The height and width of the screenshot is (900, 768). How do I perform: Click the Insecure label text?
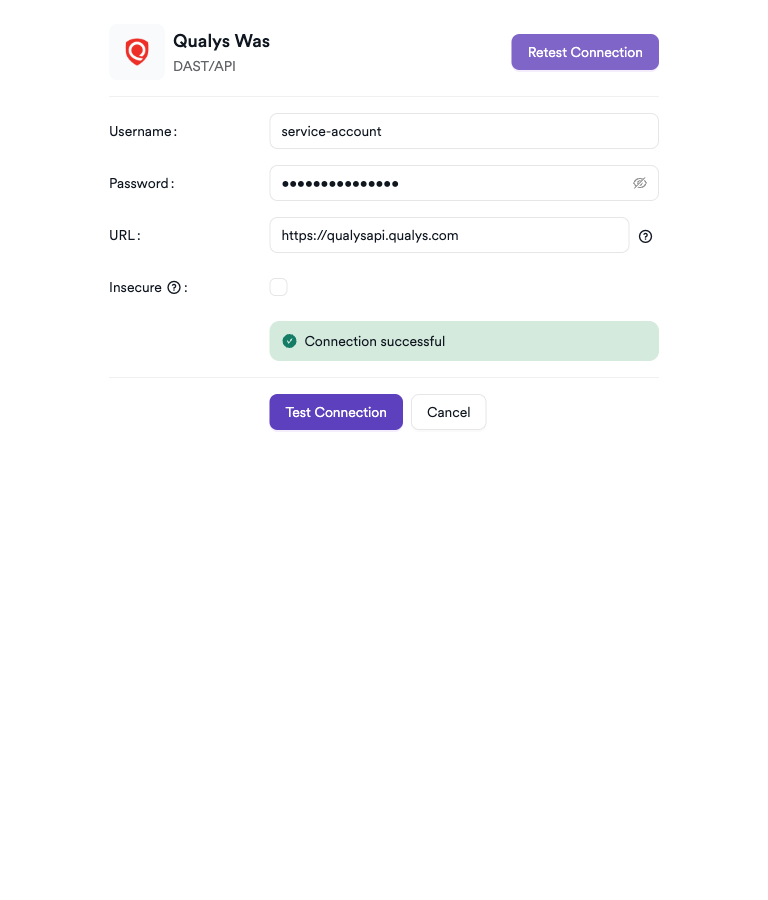pos(135,287)
